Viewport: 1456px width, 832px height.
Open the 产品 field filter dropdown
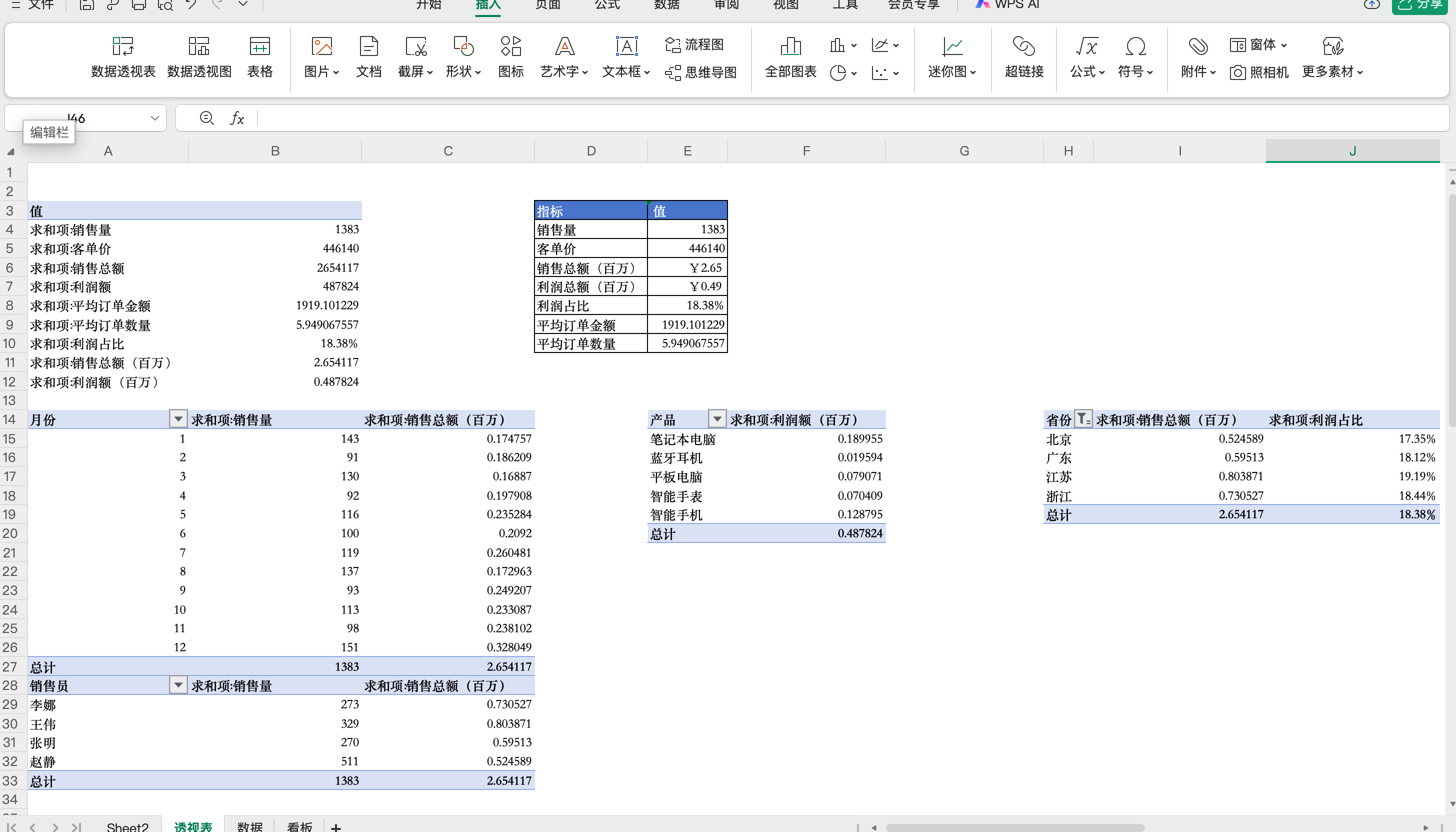coord(716,419)
